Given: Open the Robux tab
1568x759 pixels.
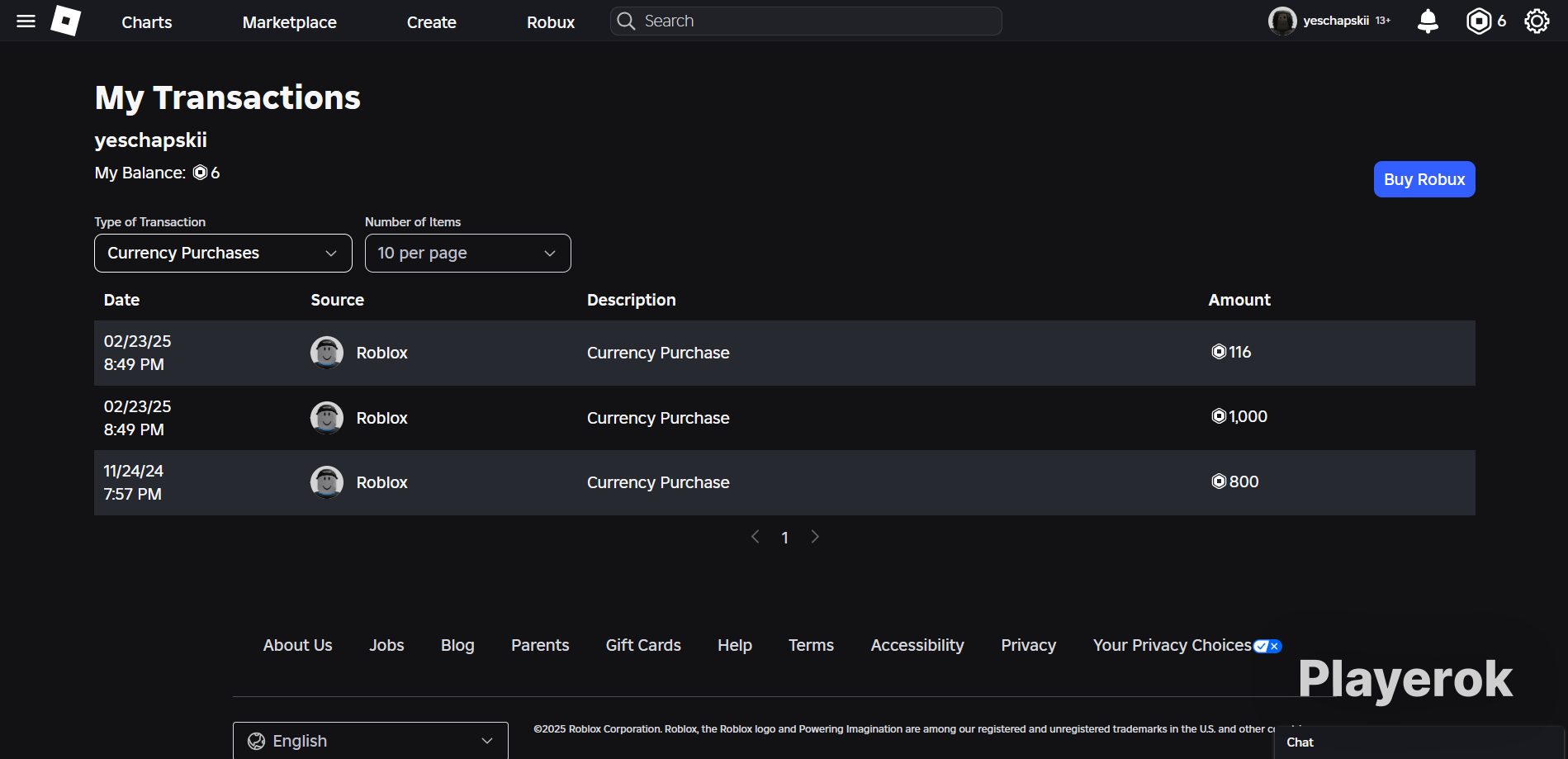Looking at the screenshot, I should (x=551, y=22).
